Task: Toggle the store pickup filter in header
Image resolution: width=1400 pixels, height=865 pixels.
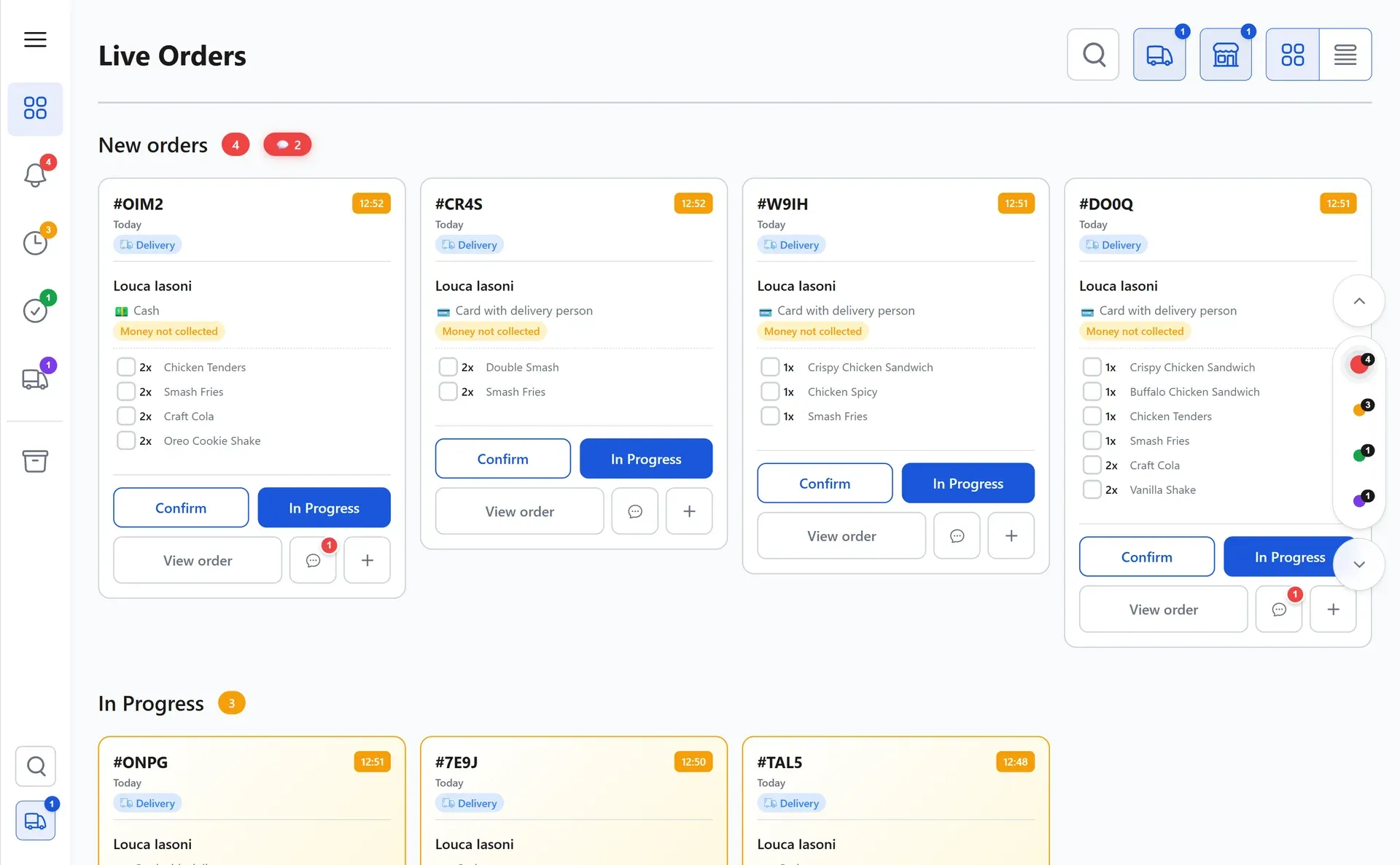Action: click(1226, 55)
